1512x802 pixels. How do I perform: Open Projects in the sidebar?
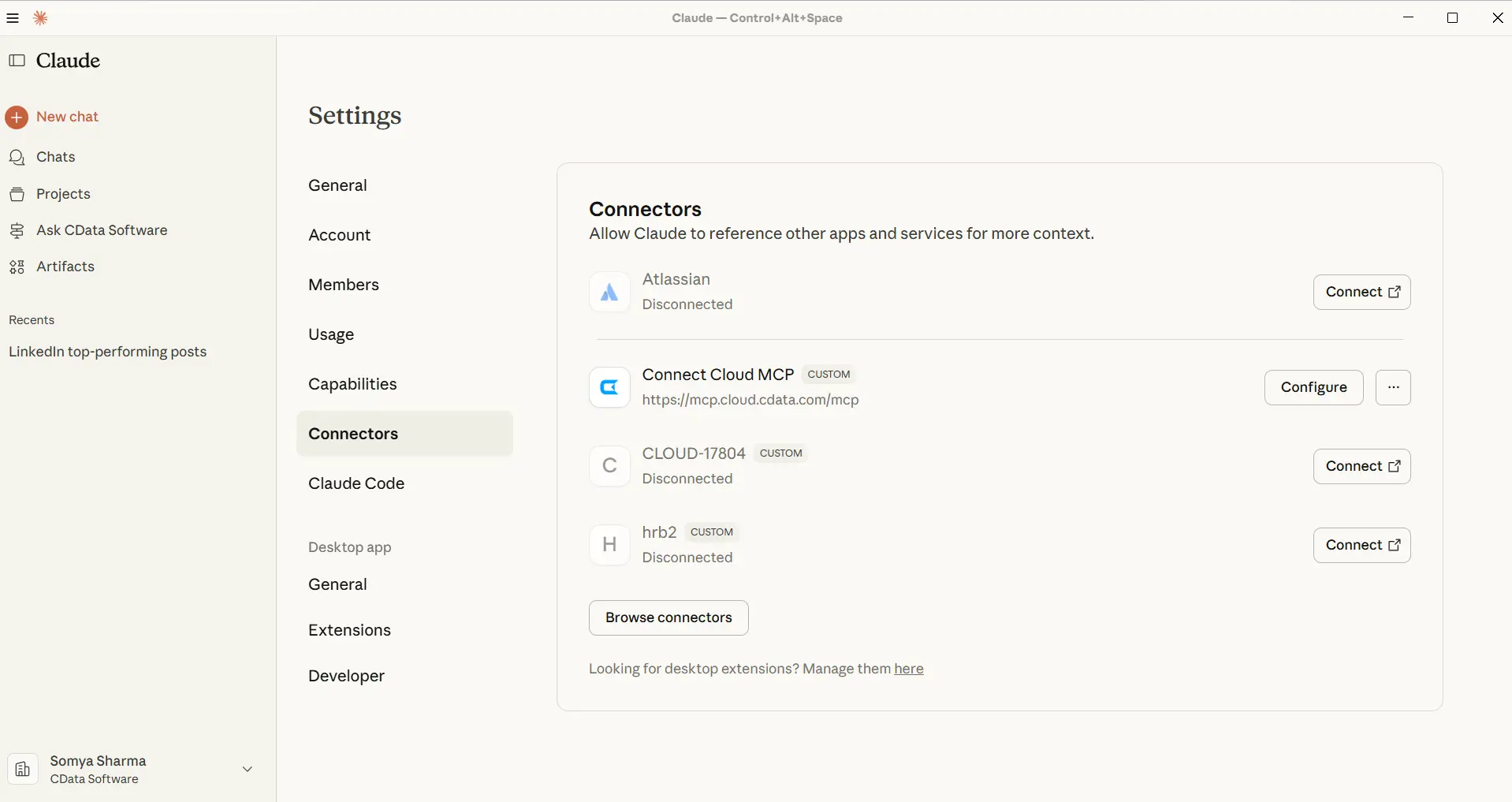(63, 194)
